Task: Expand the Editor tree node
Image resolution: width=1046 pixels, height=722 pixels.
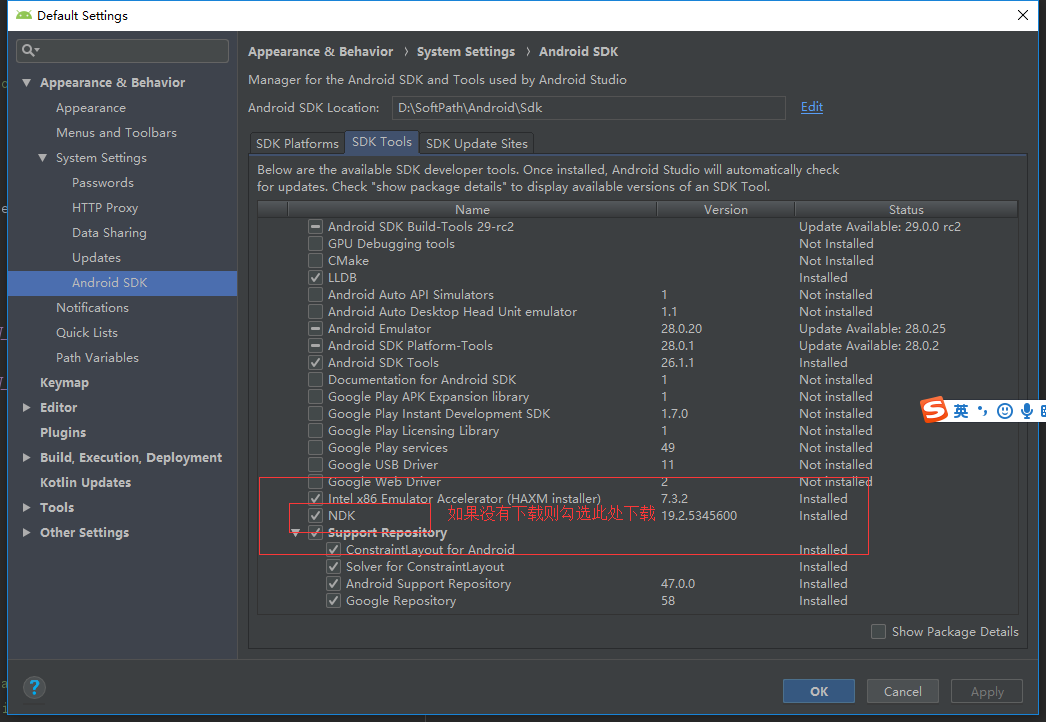Action: tap(27, 408)
